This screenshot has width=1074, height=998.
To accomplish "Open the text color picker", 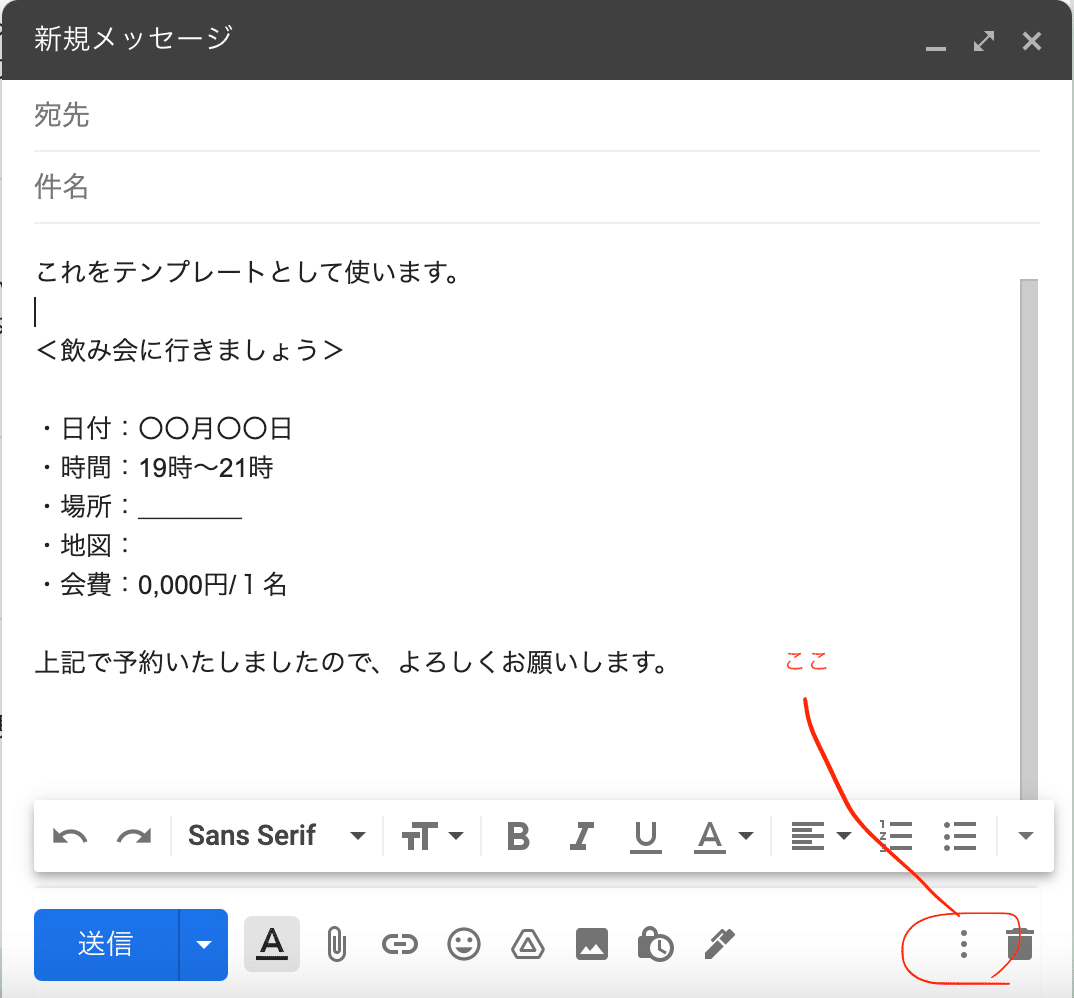I will 724,836.
